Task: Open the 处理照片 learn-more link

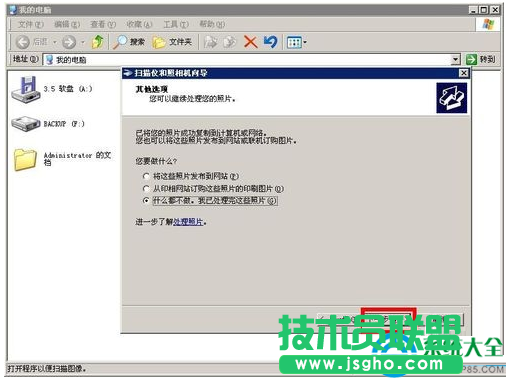Action: (x=188, y=222)
